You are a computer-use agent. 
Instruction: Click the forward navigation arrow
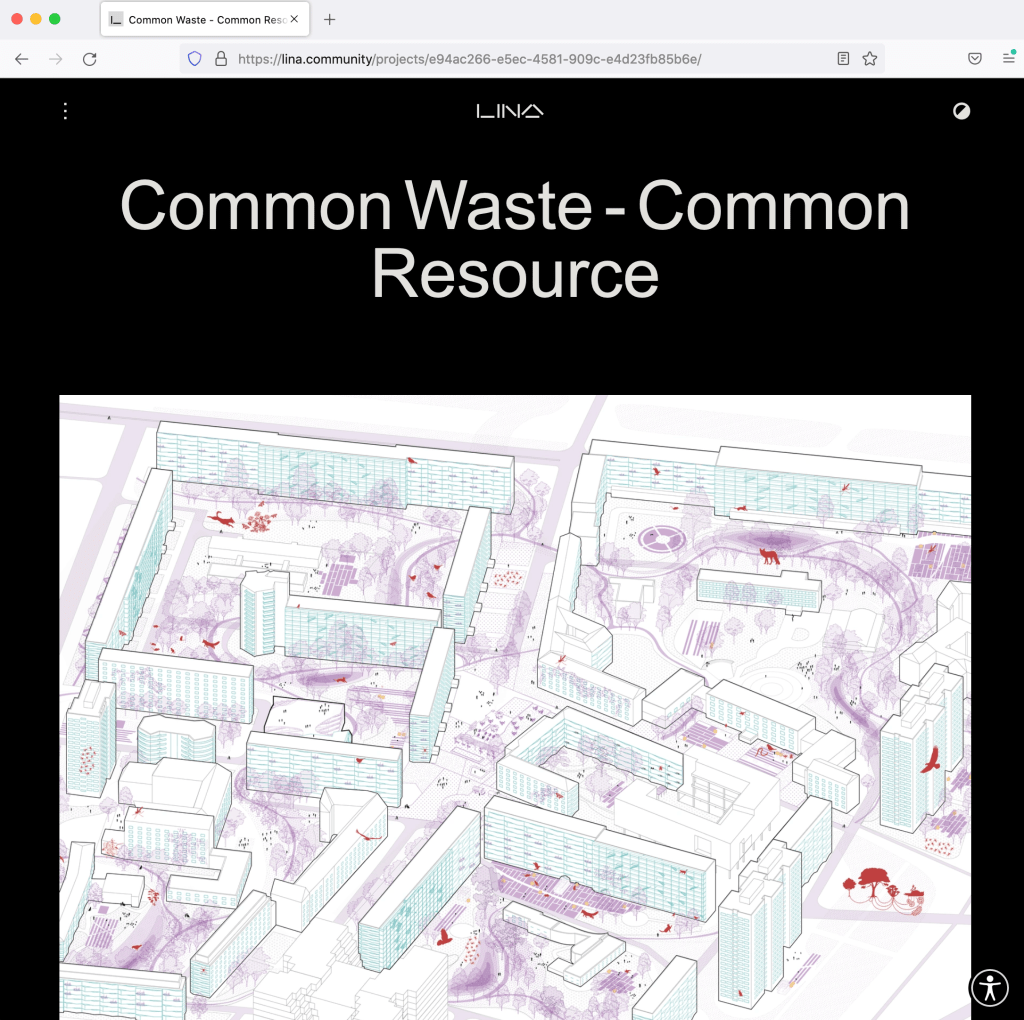[x=56, y=59]
